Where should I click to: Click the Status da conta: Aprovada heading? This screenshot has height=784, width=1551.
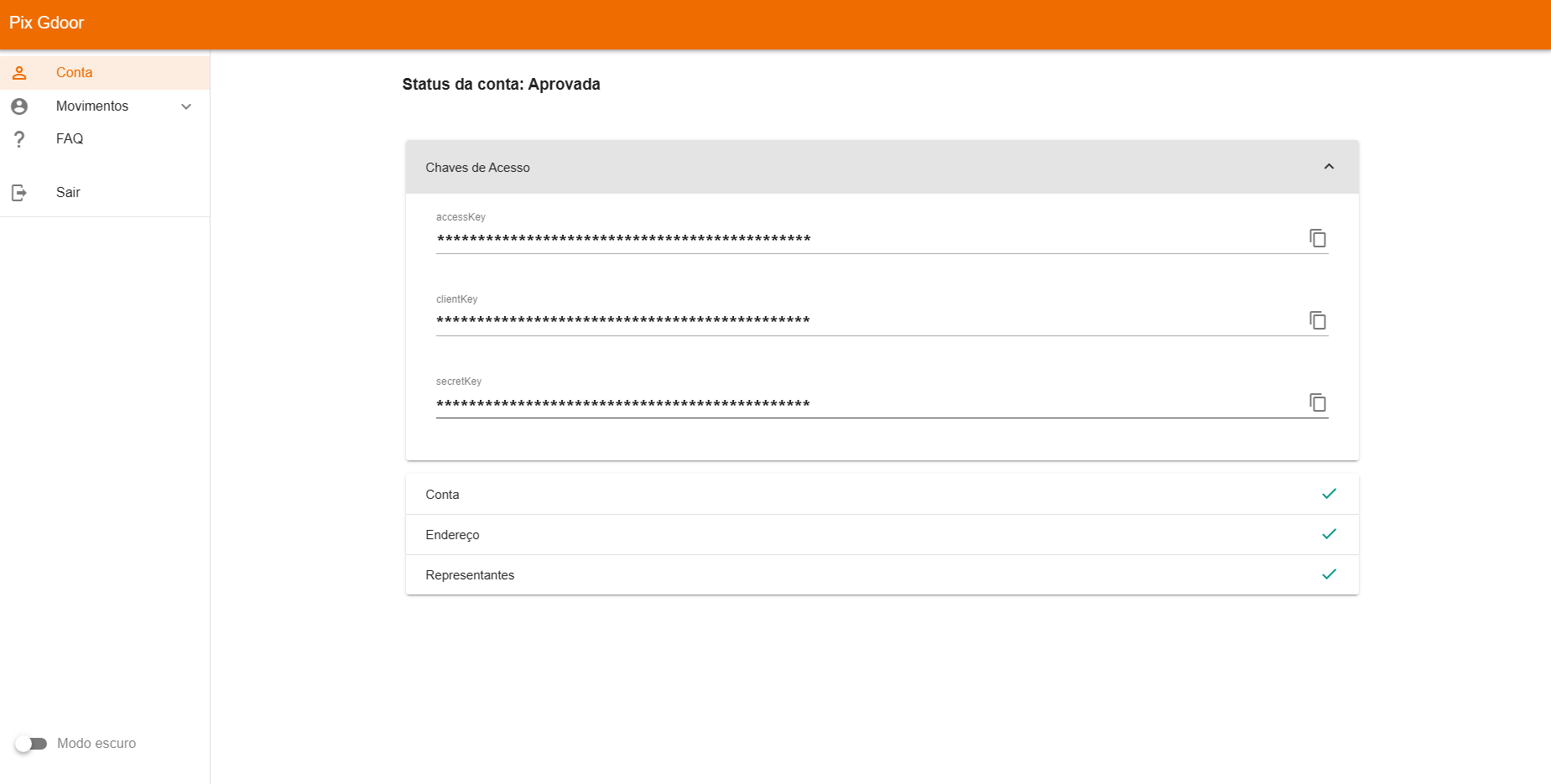501,85
